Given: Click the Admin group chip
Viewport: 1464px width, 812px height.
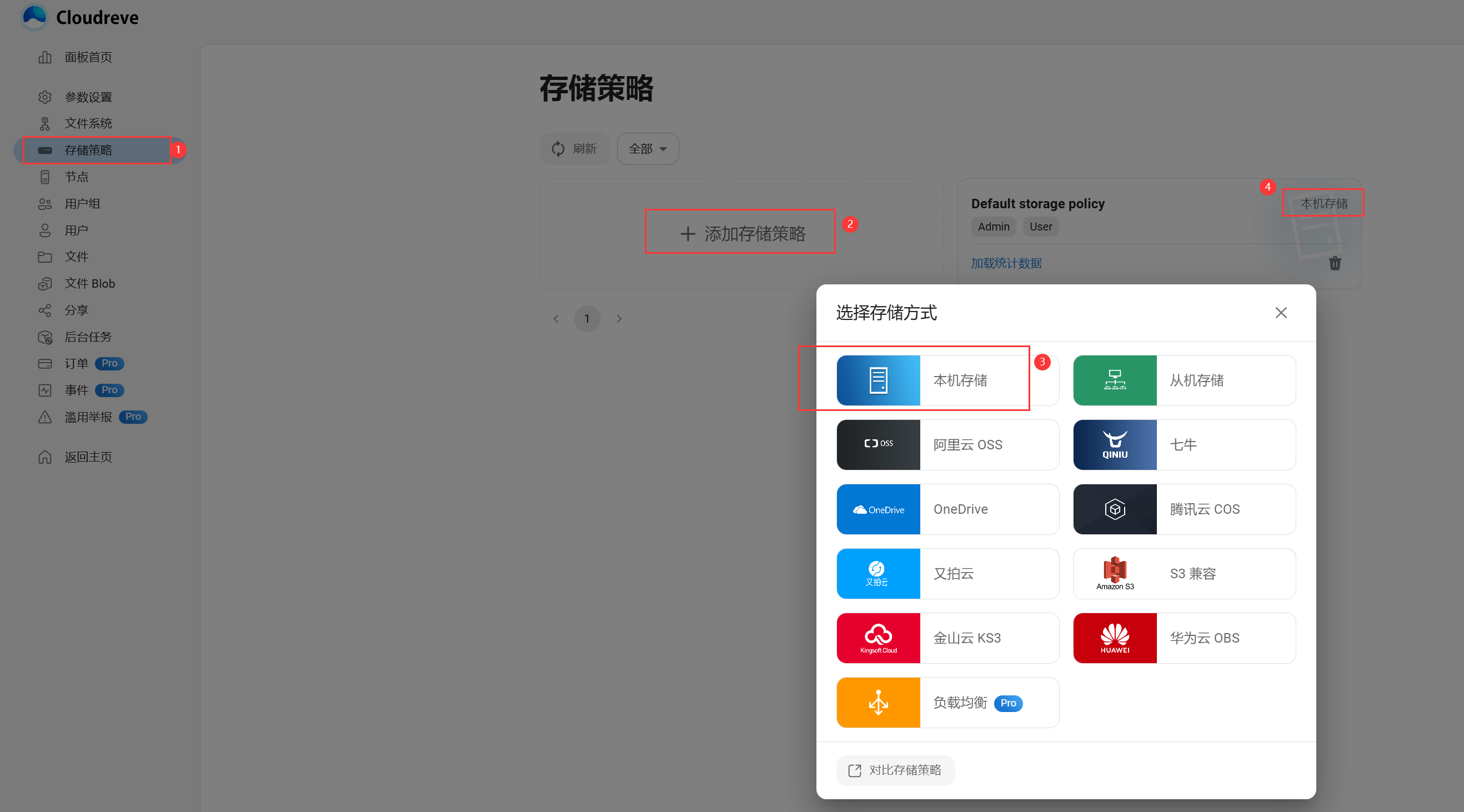Looking at the screenshot, I should pyautogui.click(x=994, y=227).
